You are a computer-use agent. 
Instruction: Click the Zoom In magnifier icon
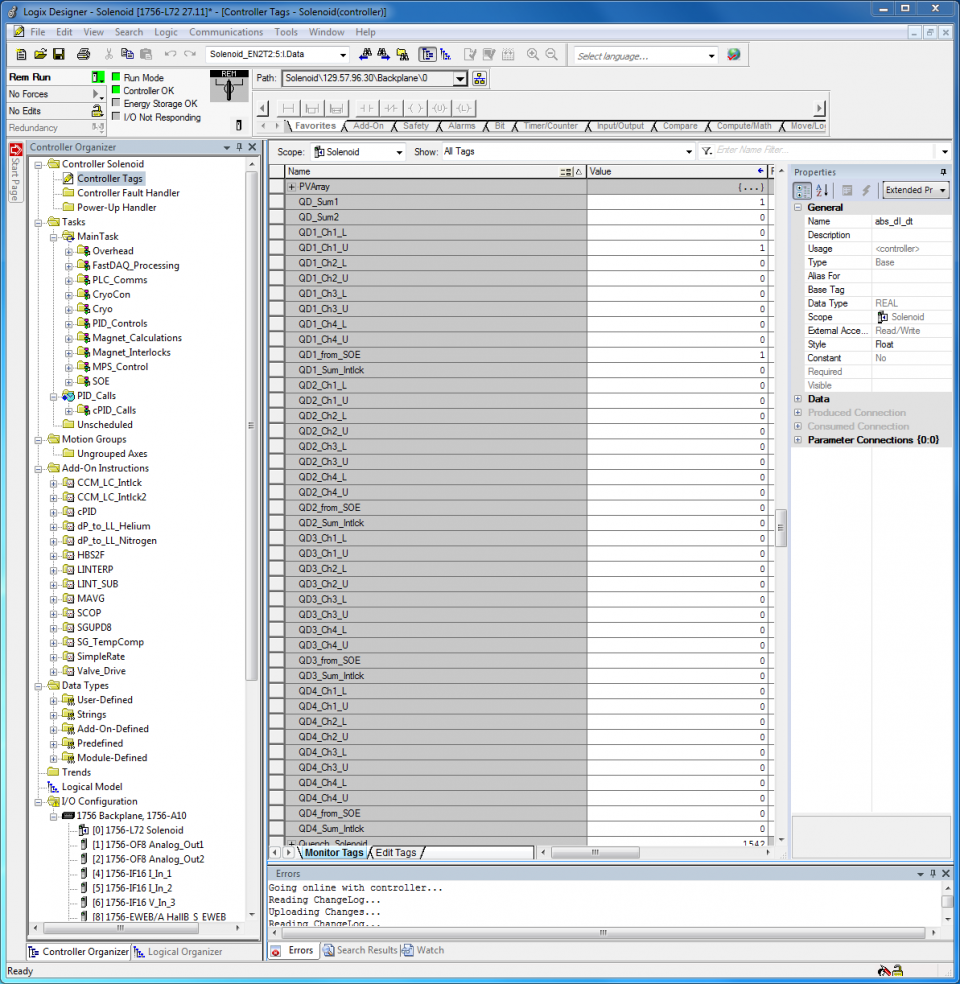point(533,54)
